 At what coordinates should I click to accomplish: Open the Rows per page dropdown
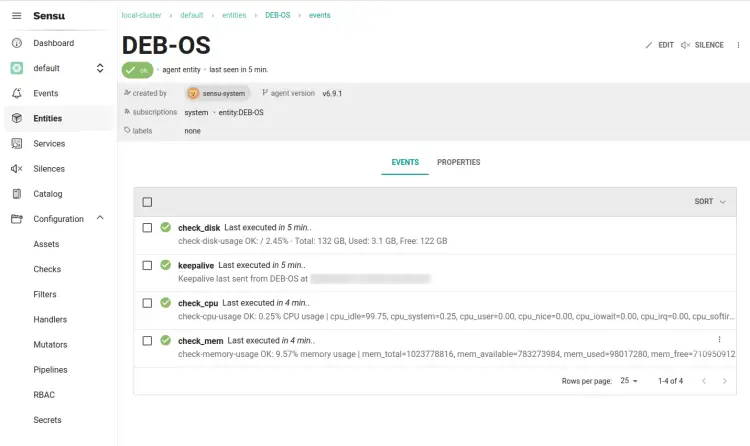pyautogui.click(x=628, y=381)
